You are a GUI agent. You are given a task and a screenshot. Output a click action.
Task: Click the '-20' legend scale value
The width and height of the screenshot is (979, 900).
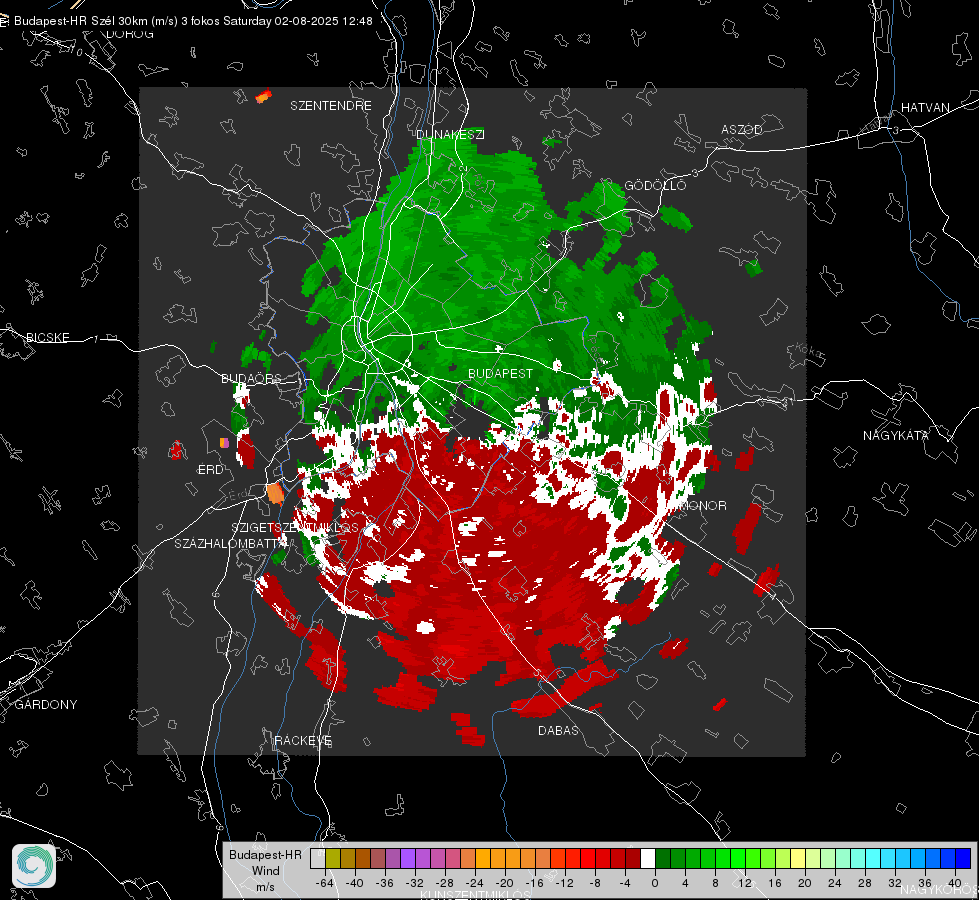click(504, 883)
